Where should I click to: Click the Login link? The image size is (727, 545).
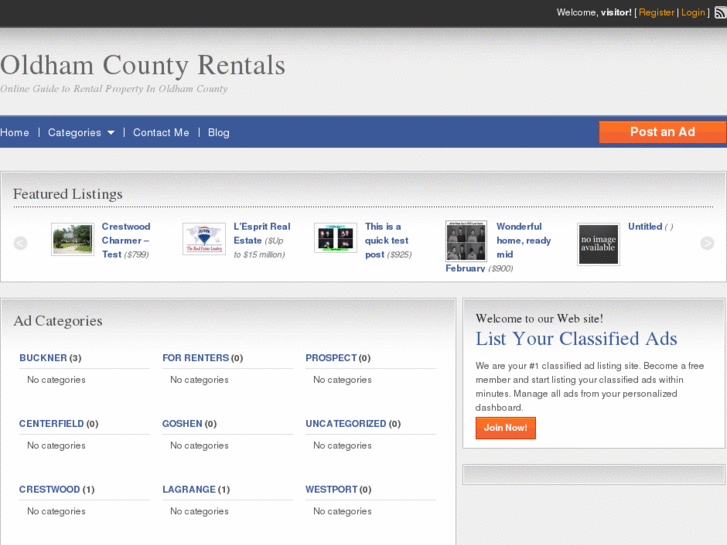click(693, 13)
